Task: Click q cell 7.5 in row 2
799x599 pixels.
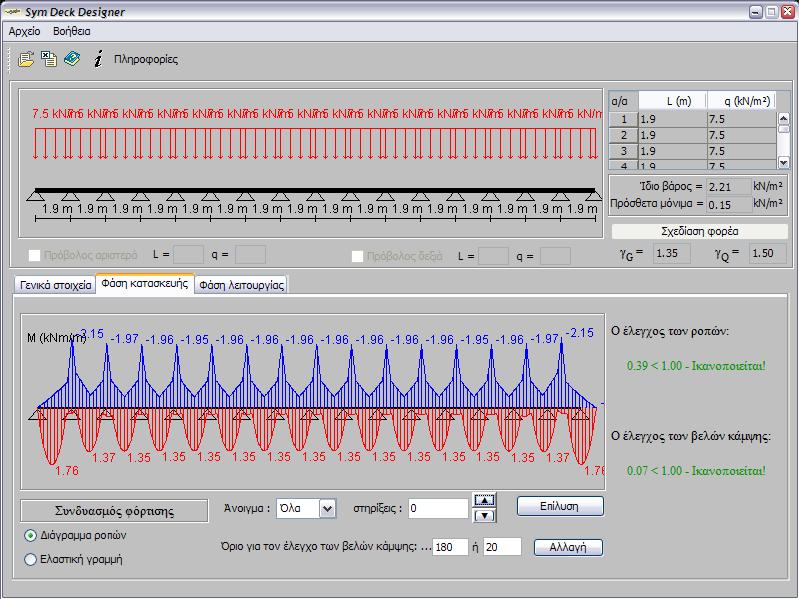Action: (x=741, y=135)
